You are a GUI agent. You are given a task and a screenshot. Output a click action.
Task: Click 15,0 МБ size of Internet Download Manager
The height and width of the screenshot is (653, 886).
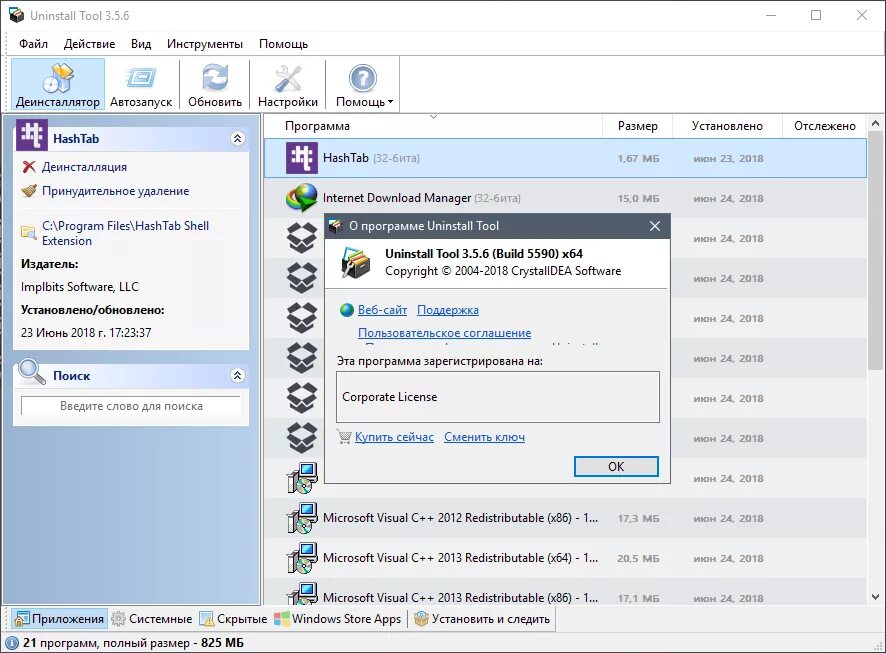click(x=638, y=199)
